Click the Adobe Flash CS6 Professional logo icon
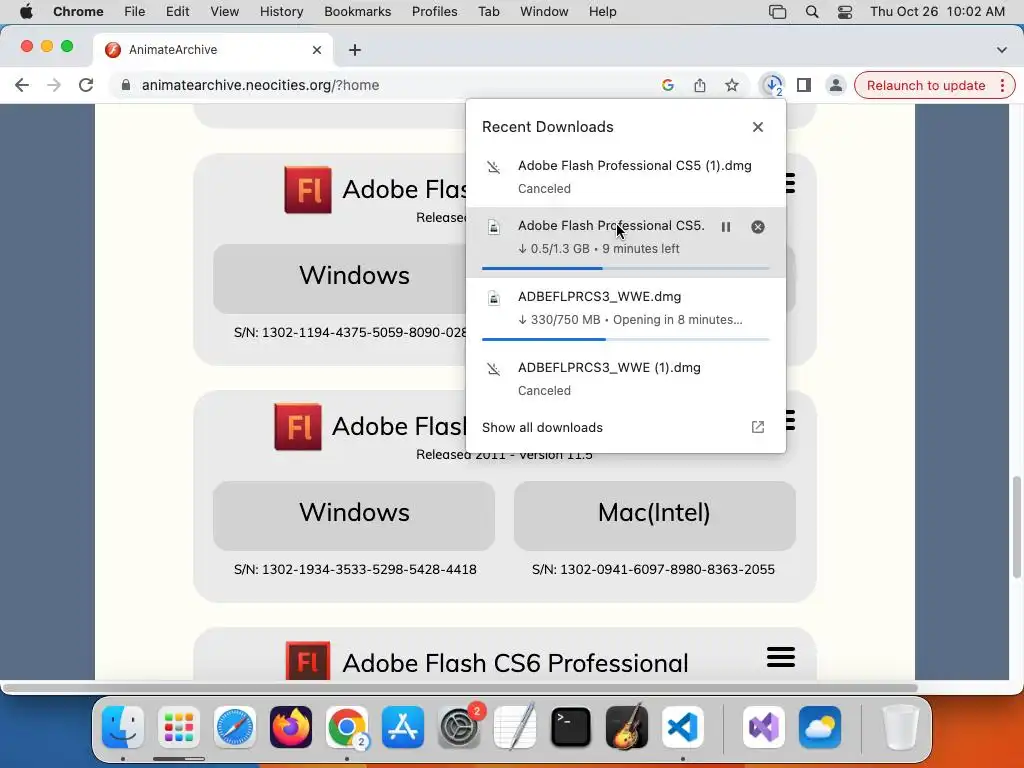This screenshot has width=1024, height=768. point(308,661)
